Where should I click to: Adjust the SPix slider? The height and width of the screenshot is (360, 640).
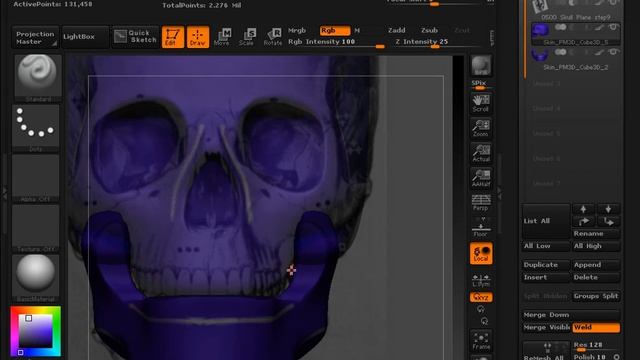481,85
